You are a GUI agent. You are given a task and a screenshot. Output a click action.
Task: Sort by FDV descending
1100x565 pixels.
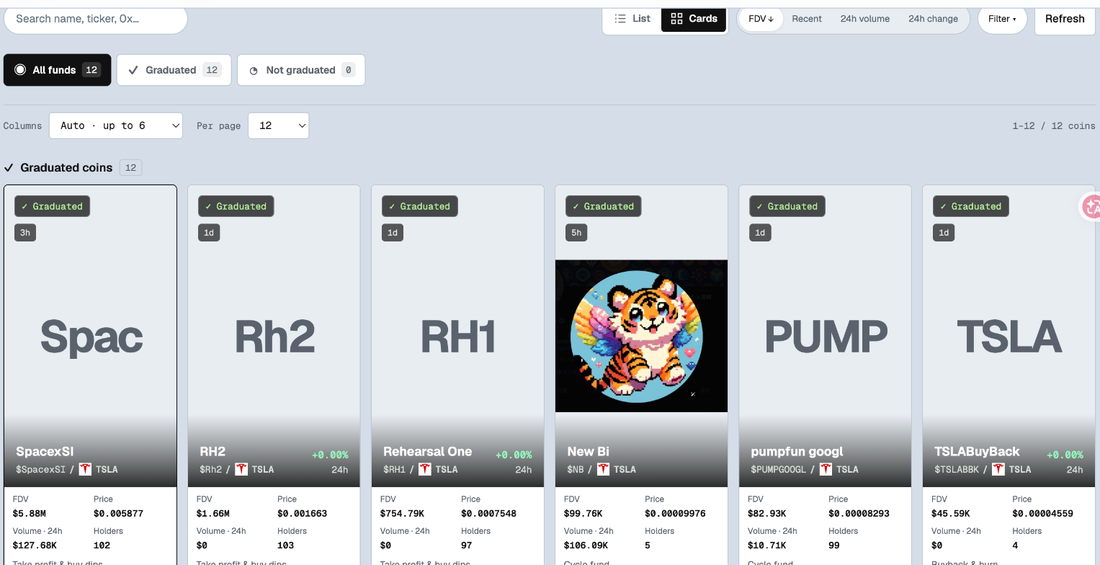(761, 19)
